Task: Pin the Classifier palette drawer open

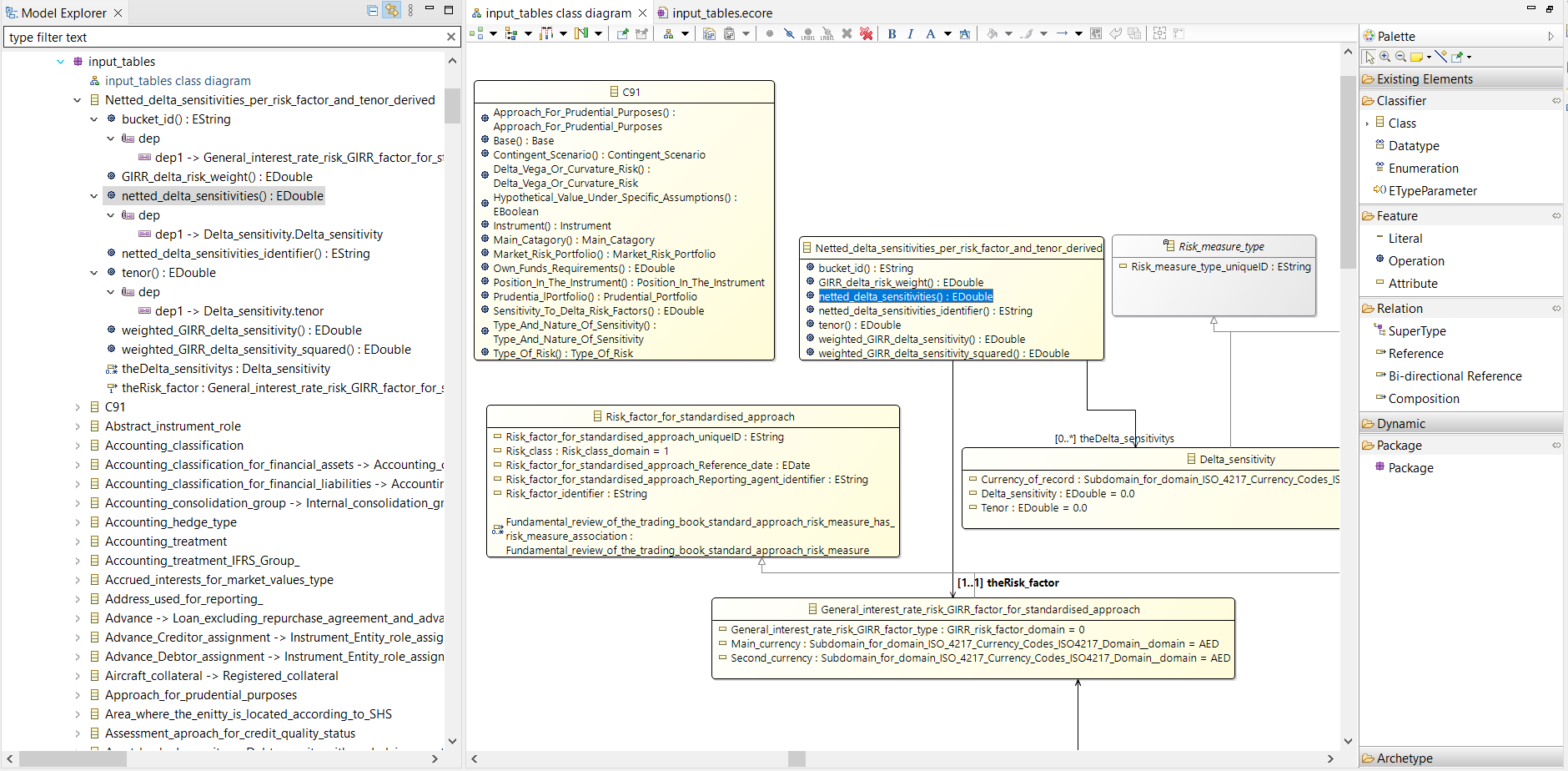Action: click(1556, 100)
